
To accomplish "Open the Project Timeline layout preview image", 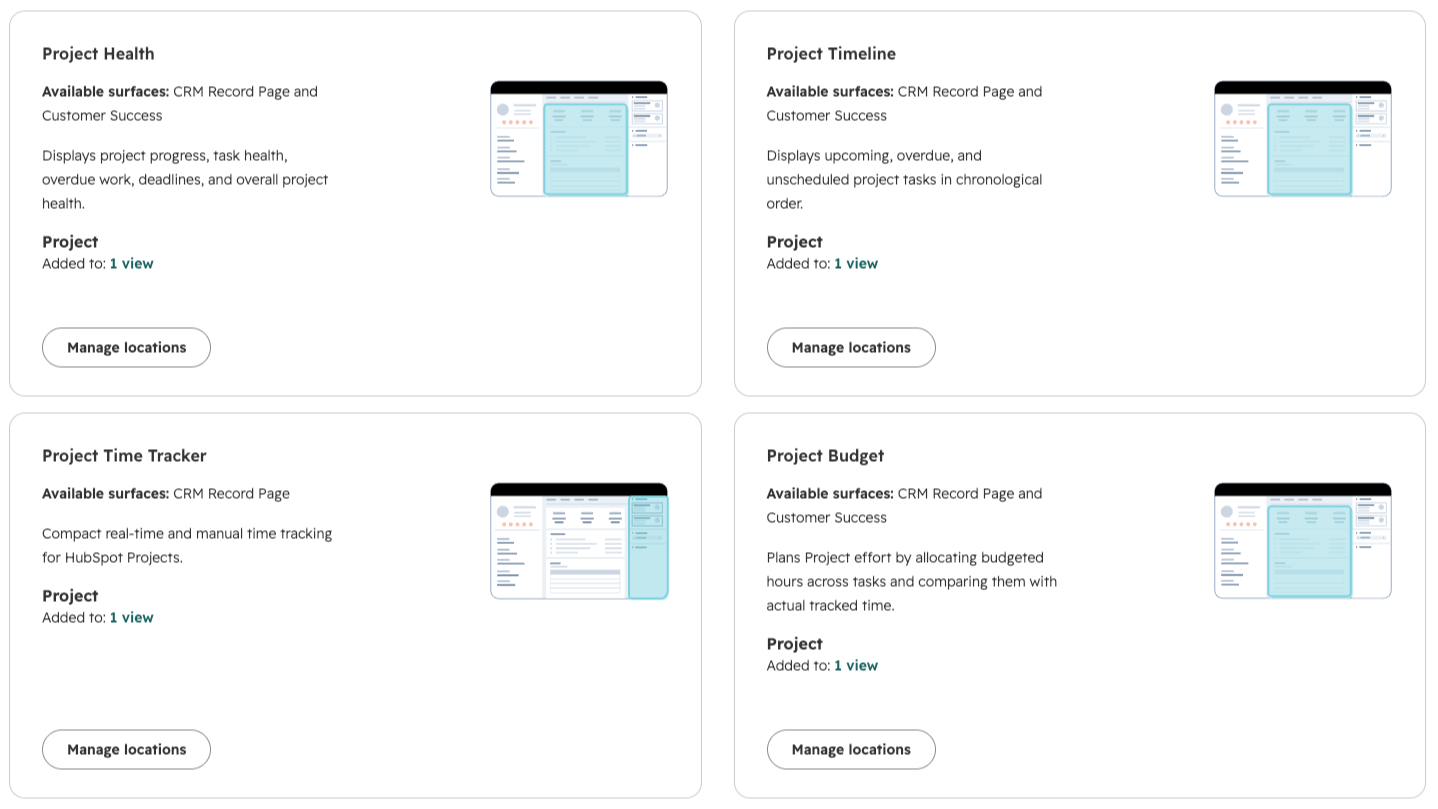I will 1303,139.
